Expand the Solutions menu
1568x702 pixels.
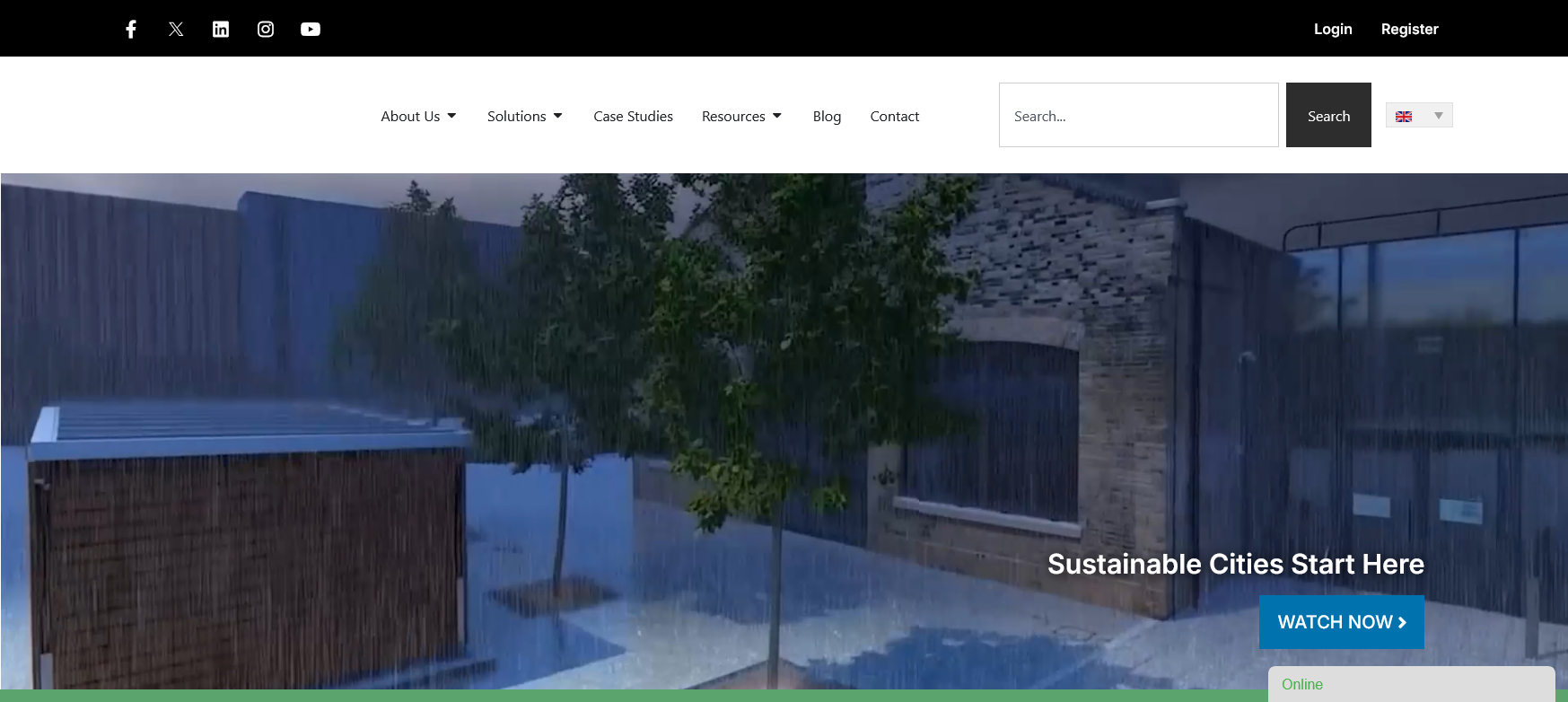525,116
